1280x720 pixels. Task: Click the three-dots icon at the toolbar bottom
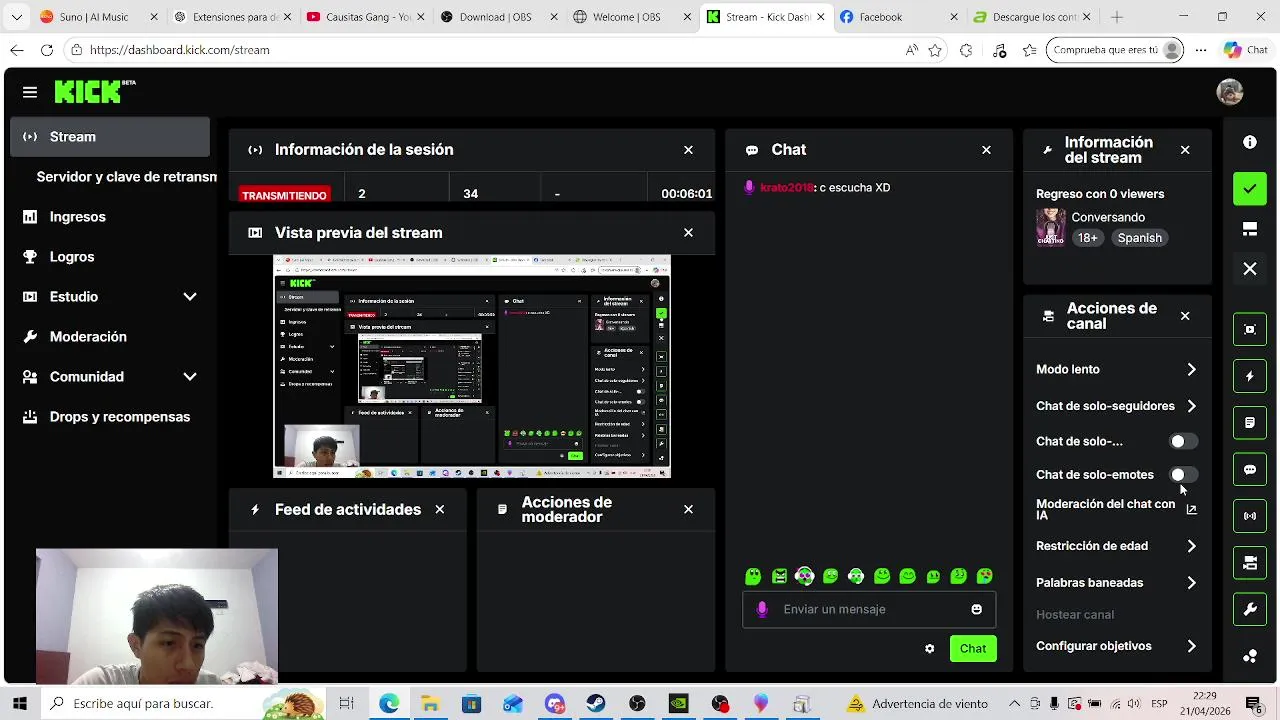pyautogui.click(x=1250, y=656)
